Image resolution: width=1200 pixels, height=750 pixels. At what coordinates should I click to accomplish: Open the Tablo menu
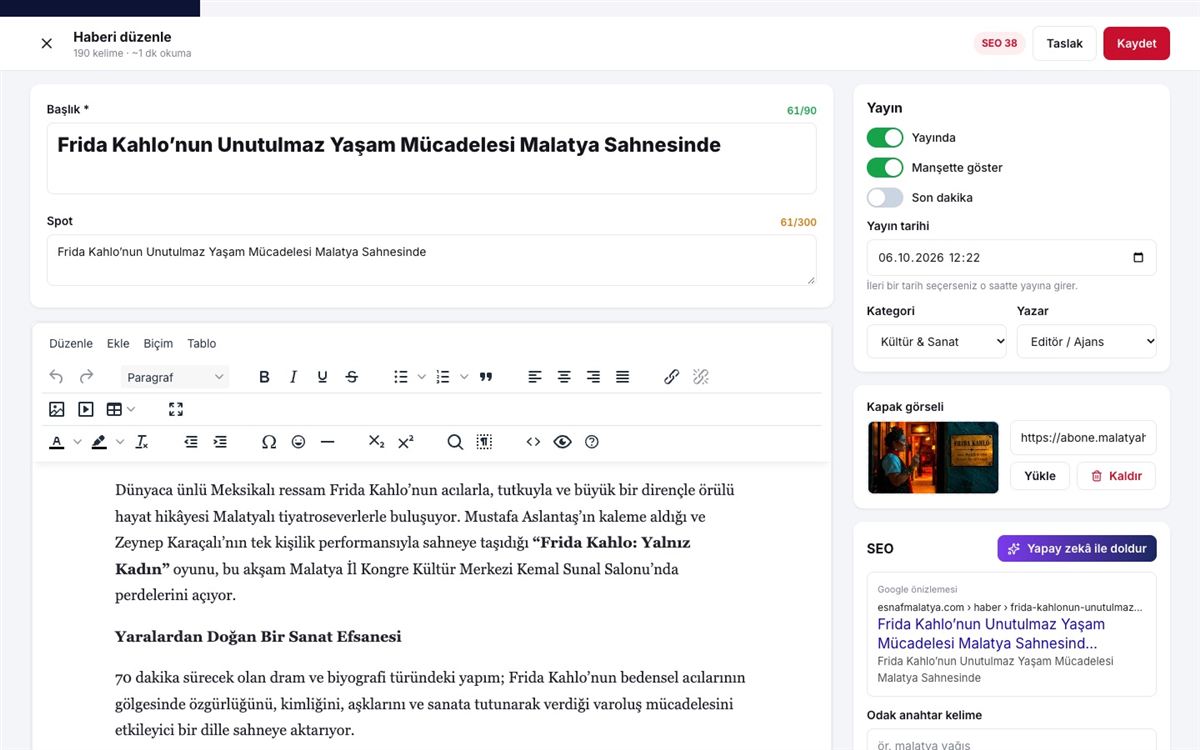202,343
